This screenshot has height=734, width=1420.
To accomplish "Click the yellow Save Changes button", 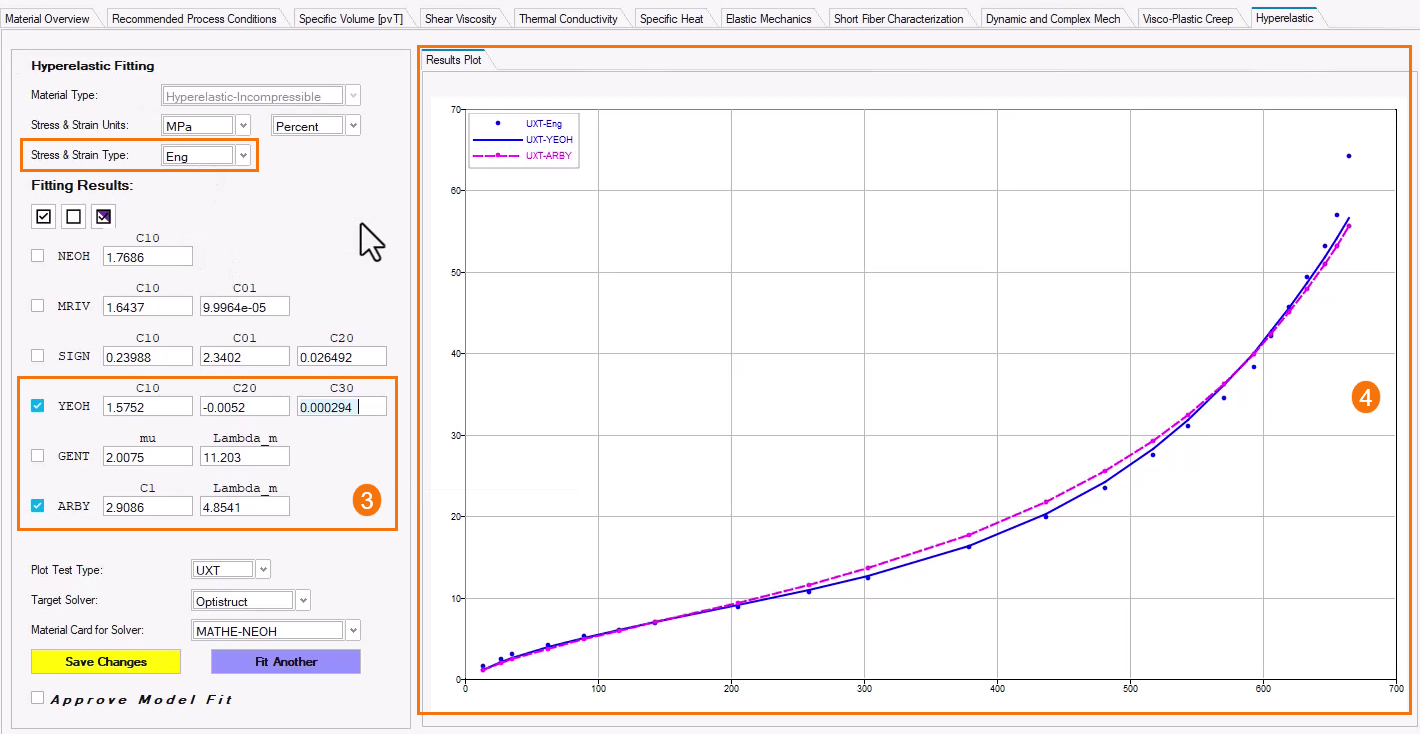I will click(x=106, y=662).
